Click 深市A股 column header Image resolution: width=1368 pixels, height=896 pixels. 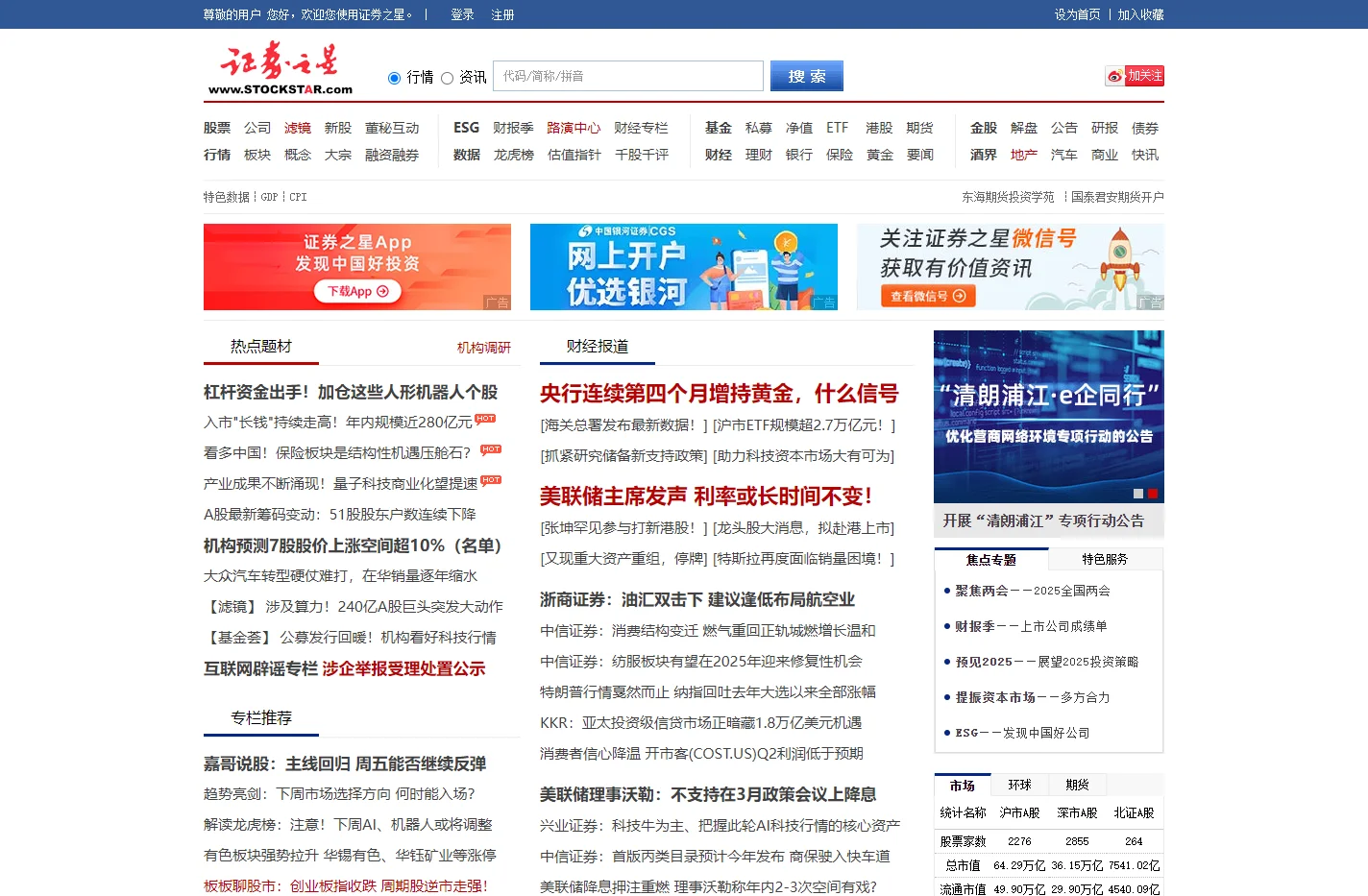(1077, 812)
